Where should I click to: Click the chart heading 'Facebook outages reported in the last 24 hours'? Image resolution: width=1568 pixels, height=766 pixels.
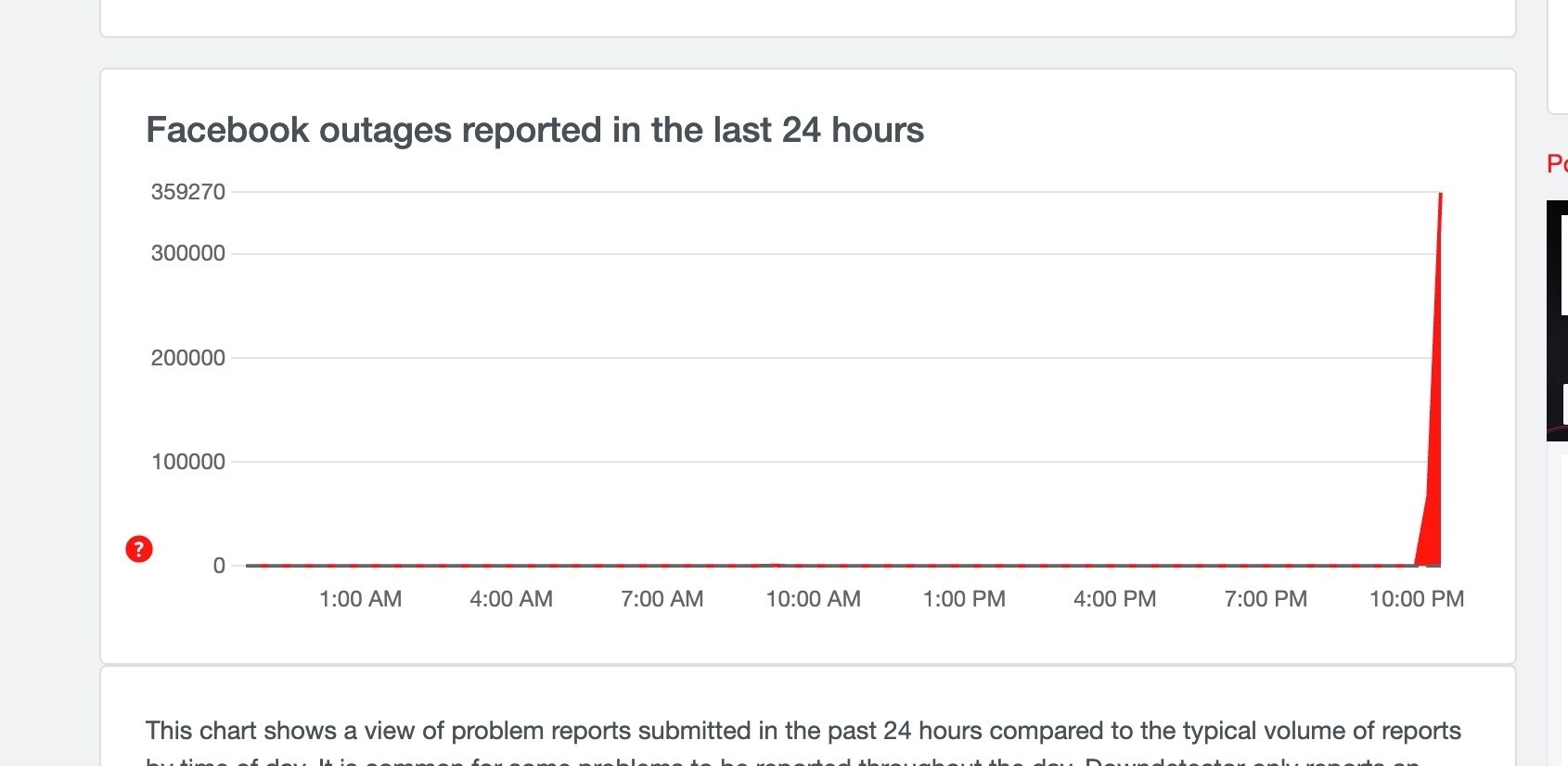tap(535, 130)
